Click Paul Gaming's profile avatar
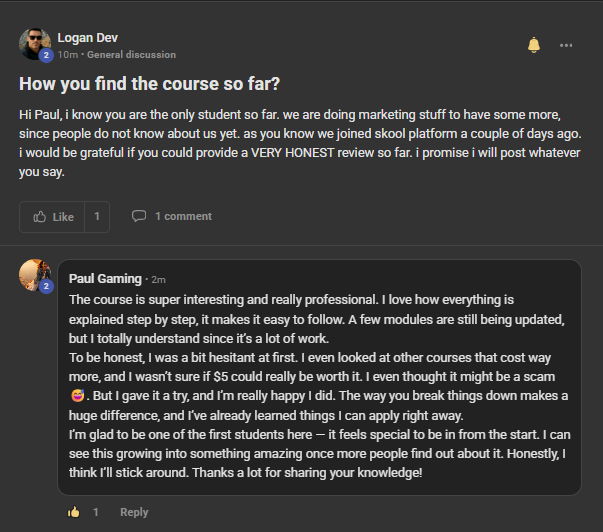 [x=35, y=275]
